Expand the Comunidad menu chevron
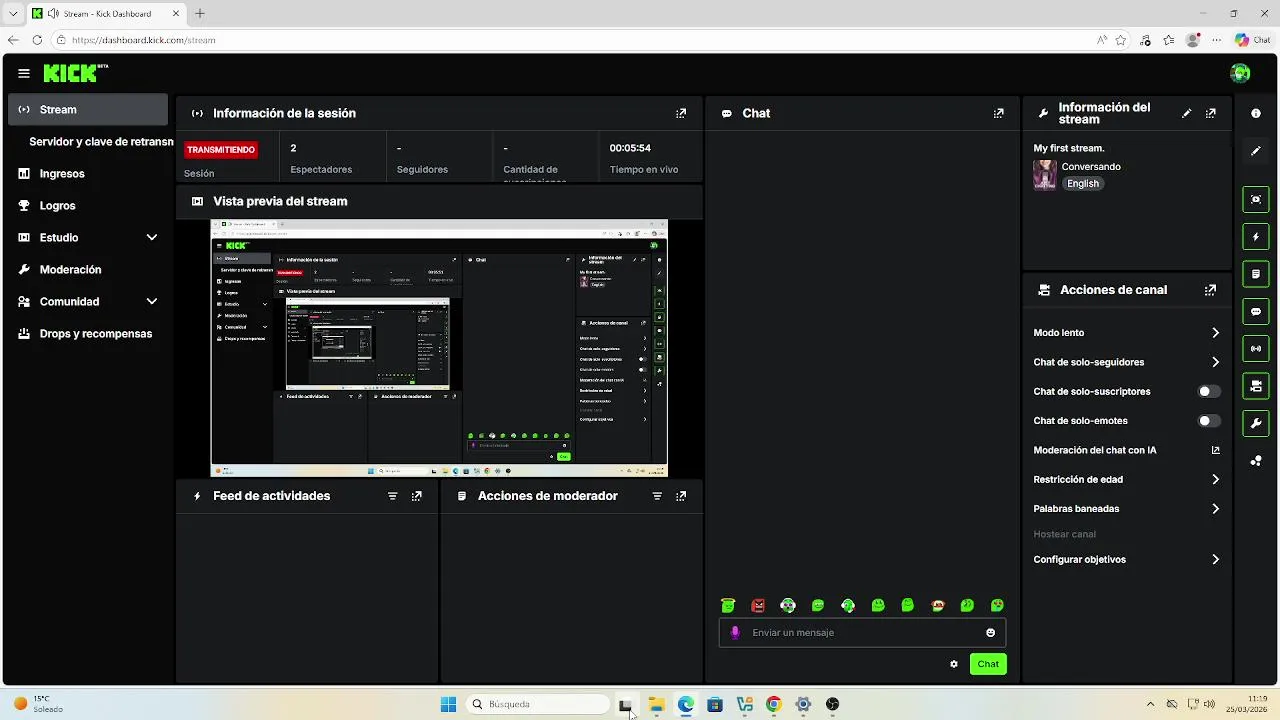This screenshot has width=1280, height=720. pos(152,301)
